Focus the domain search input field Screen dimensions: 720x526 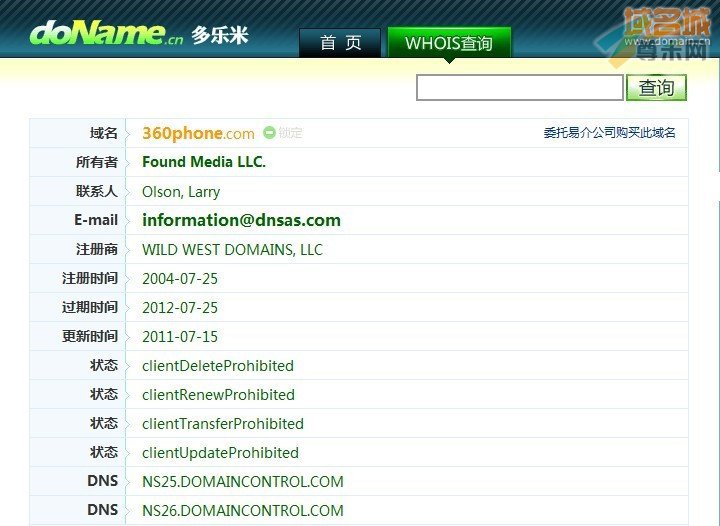[x=520, y=87]
